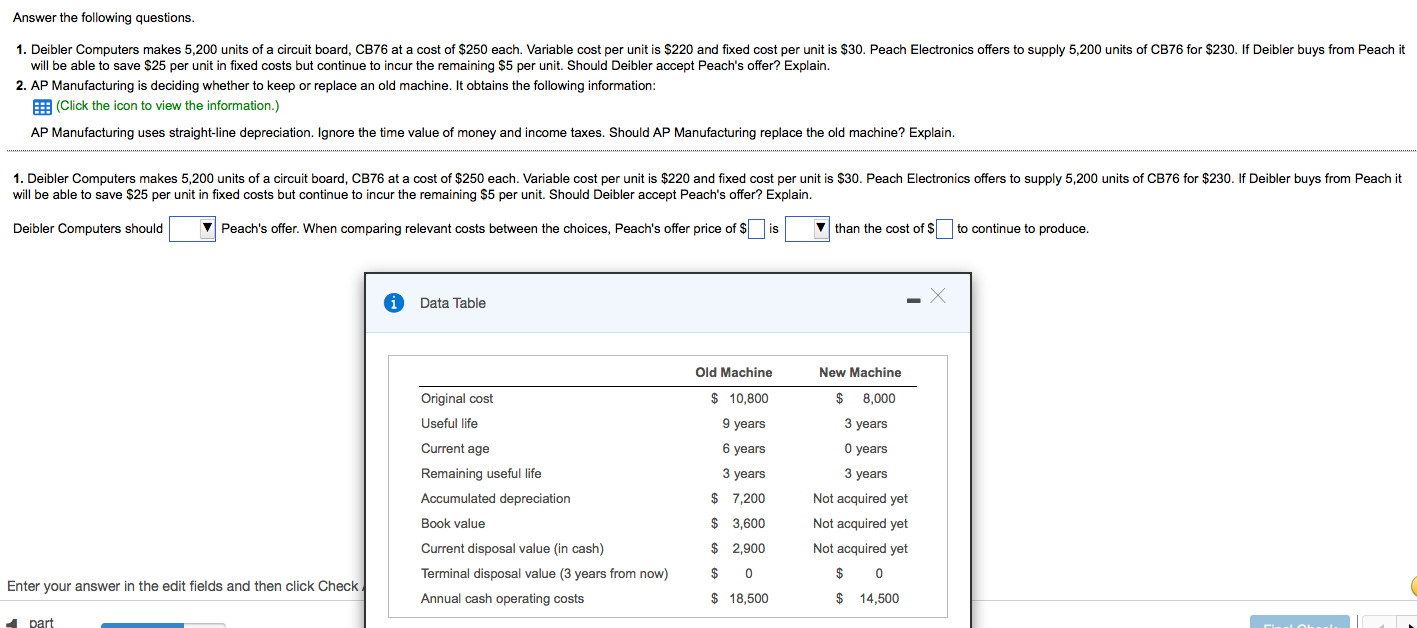Click the 'Useful life' row label

click(449, 423)
